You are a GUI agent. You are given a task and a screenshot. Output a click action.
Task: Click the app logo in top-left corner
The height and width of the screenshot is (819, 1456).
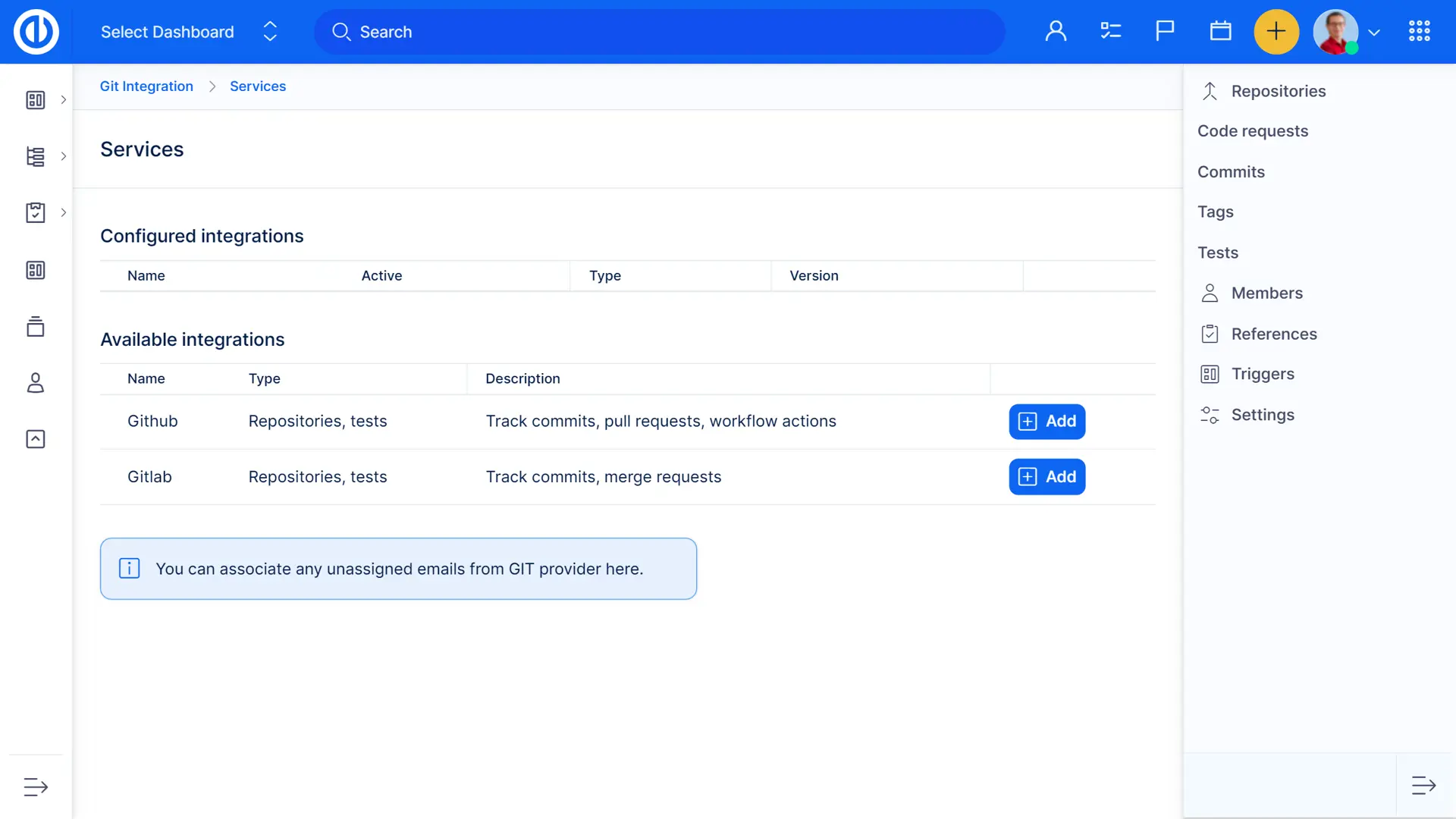(36, 31)
